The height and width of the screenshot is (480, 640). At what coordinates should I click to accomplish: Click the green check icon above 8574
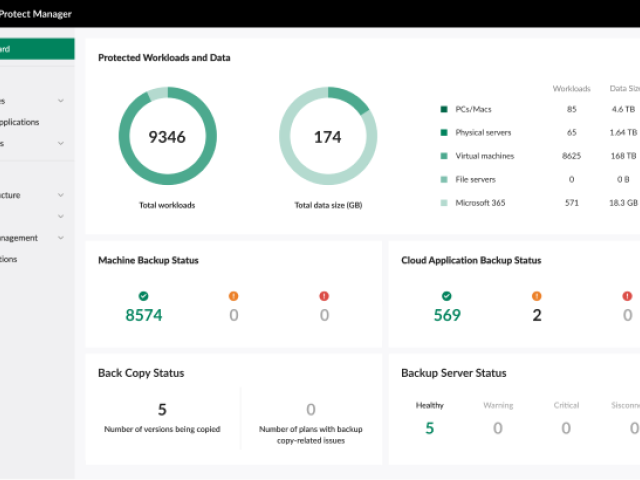tap(143, 296)
